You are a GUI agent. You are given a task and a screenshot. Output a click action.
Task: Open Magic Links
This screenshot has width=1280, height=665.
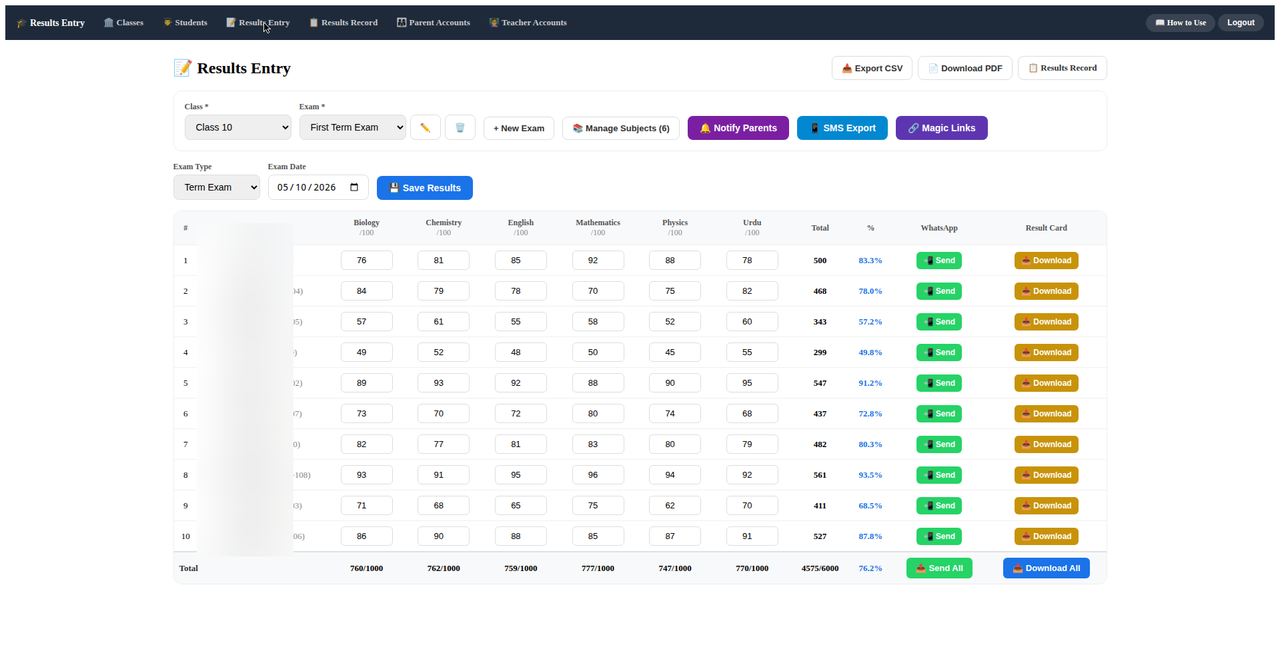(x=942, y=128)
